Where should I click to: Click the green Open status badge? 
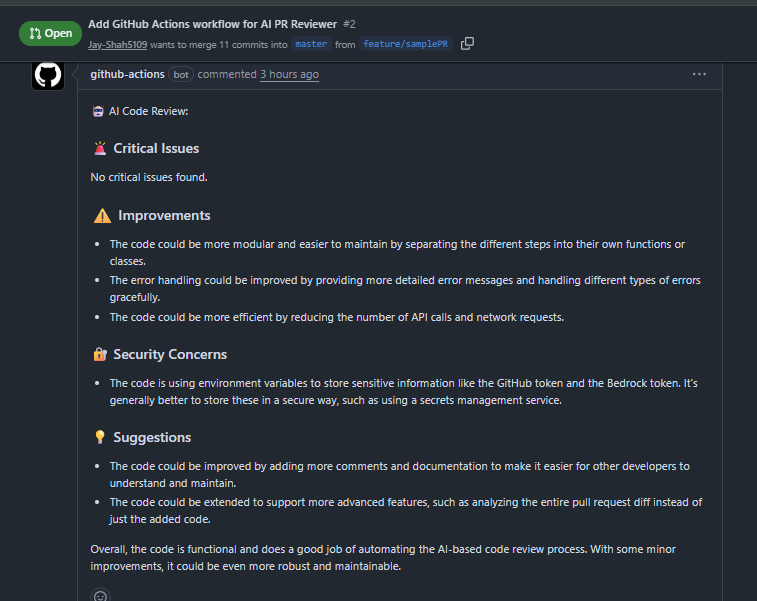coord(50,33)
